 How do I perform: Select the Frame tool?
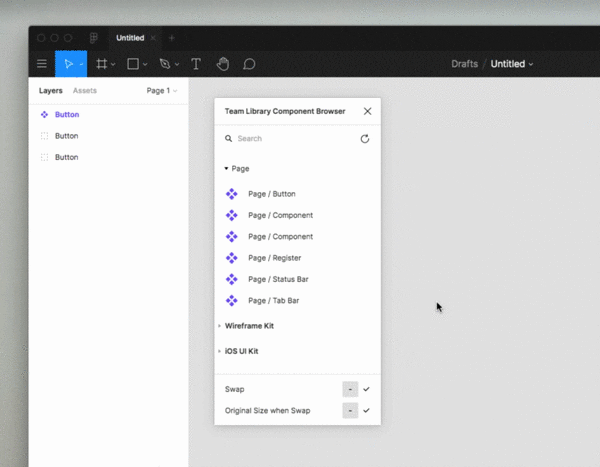101,64
